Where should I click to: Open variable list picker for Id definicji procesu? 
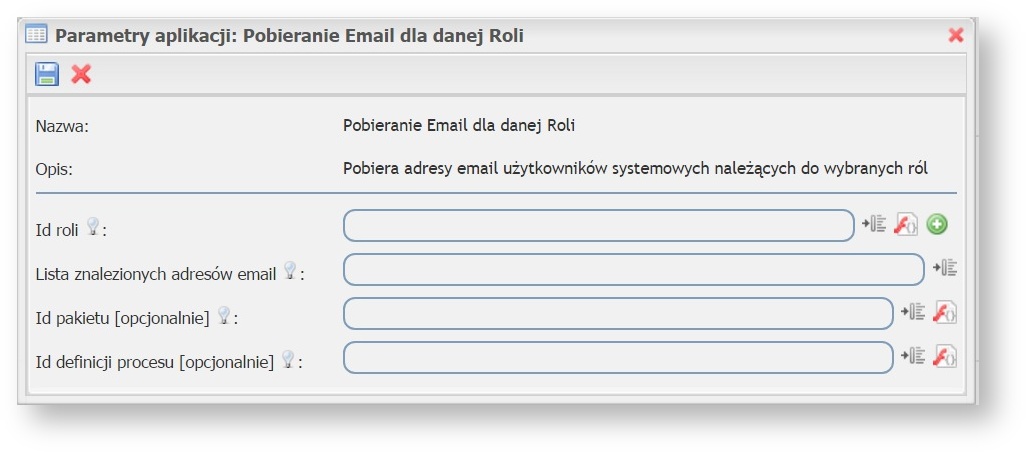912,356
